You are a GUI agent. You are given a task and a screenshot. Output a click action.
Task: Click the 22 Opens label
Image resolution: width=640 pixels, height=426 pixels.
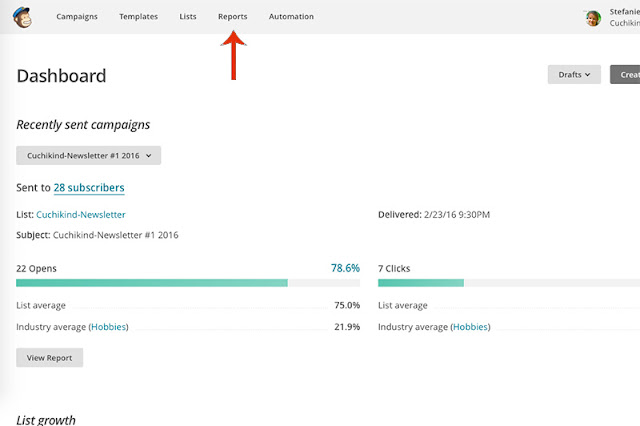point(36,268)
